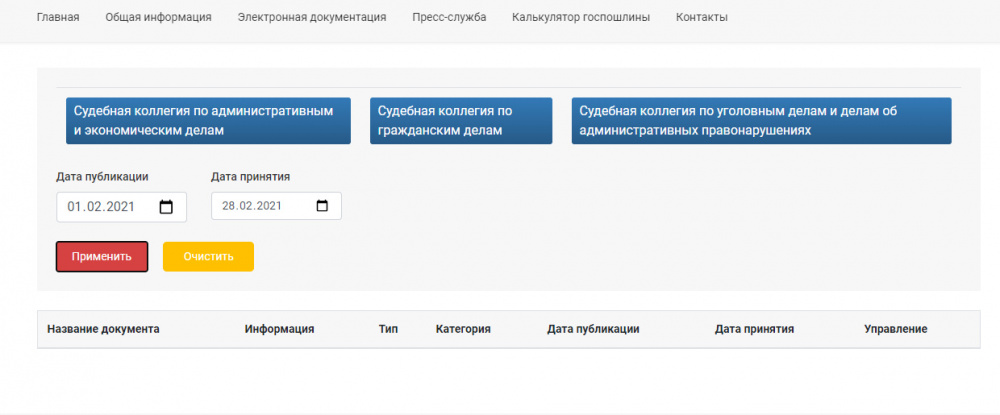Click the Тип column header

point(388,328)
